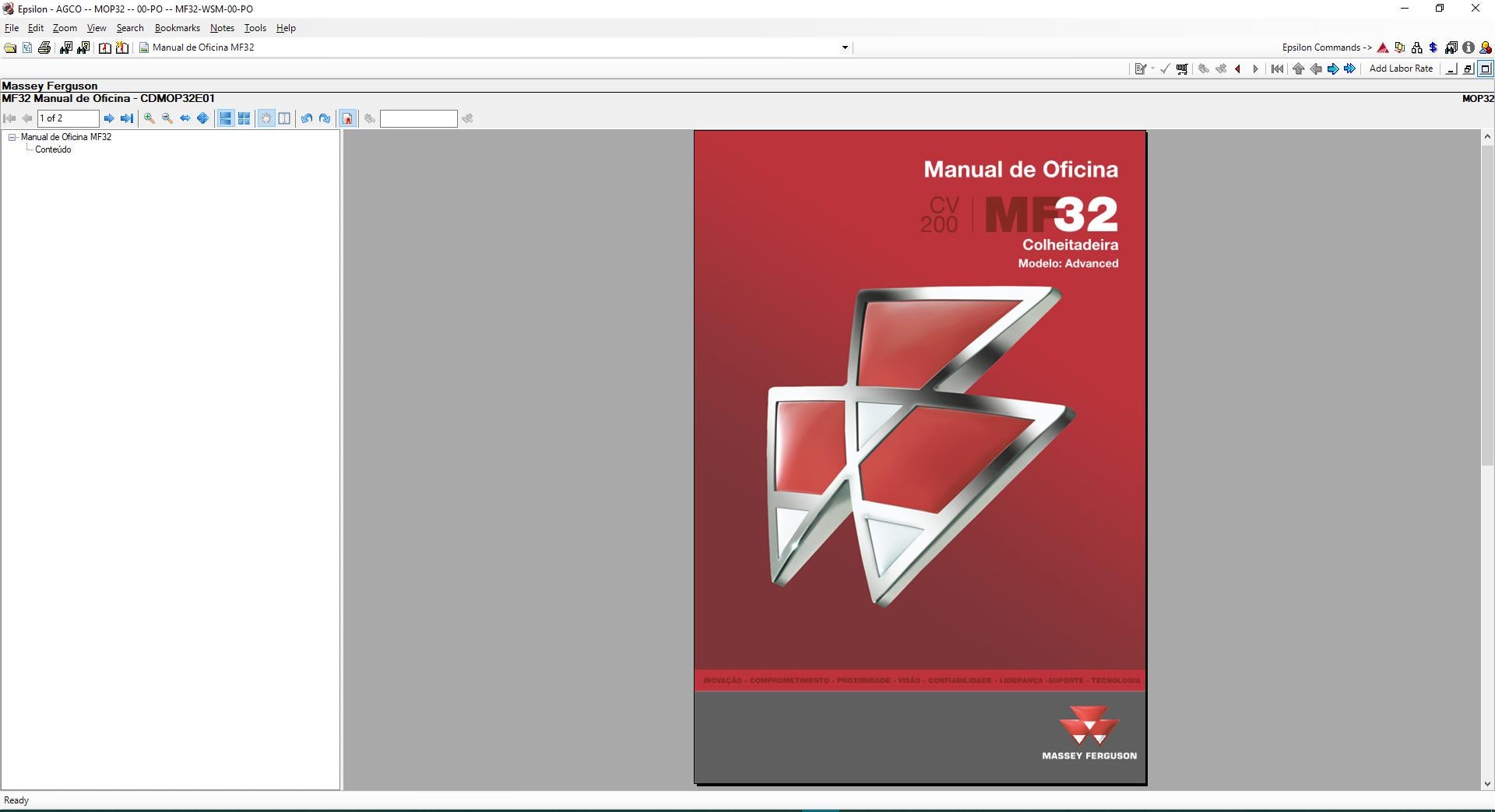This screenshot has width=1495, height=812.
Task: Click the Add Labor Rate button
Action: (x=1401, y=69)
